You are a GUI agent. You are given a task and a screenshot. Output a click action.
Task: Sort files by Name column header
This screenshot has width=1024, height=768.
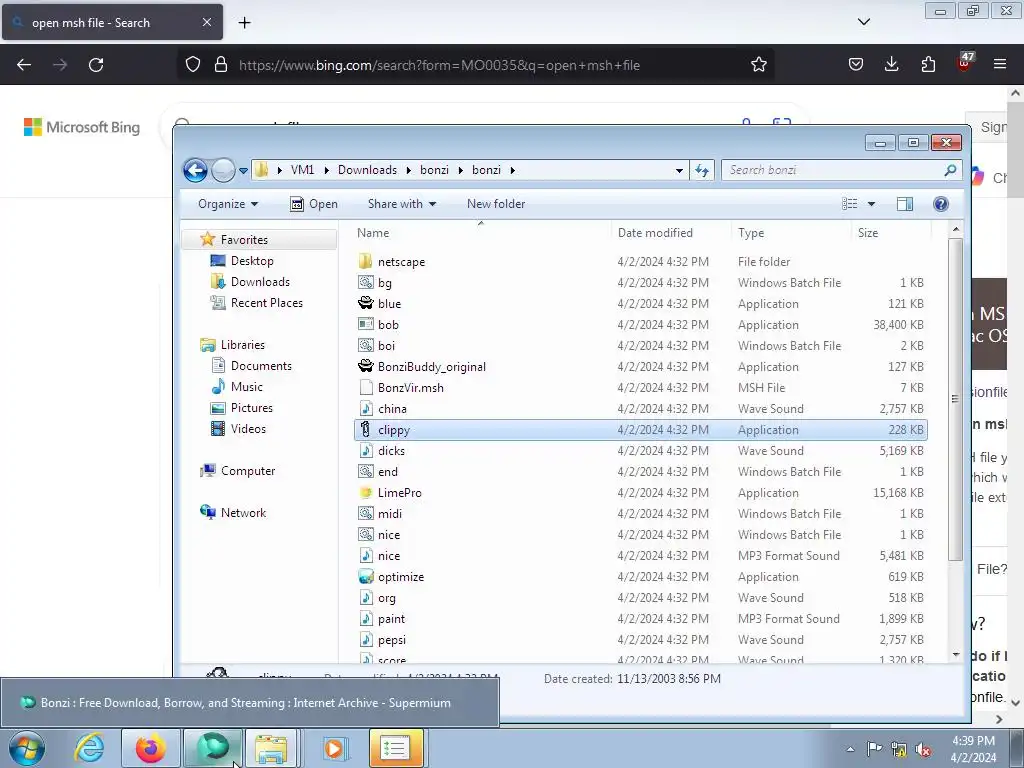[x=481, y=232]
